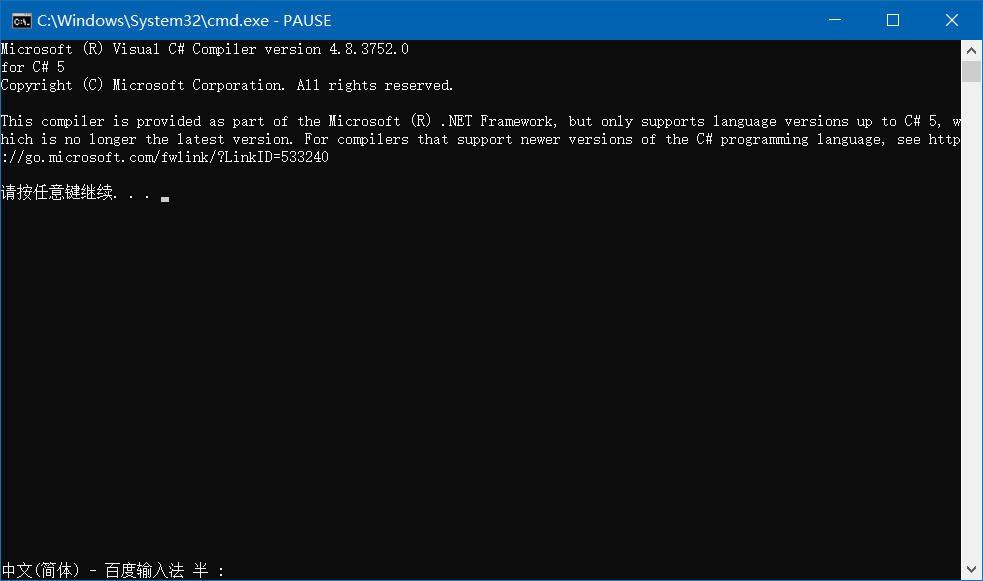Click the punctuation mode ： indicator
Viewport: 983px width, 581px height.
click(x=219, y=570)
